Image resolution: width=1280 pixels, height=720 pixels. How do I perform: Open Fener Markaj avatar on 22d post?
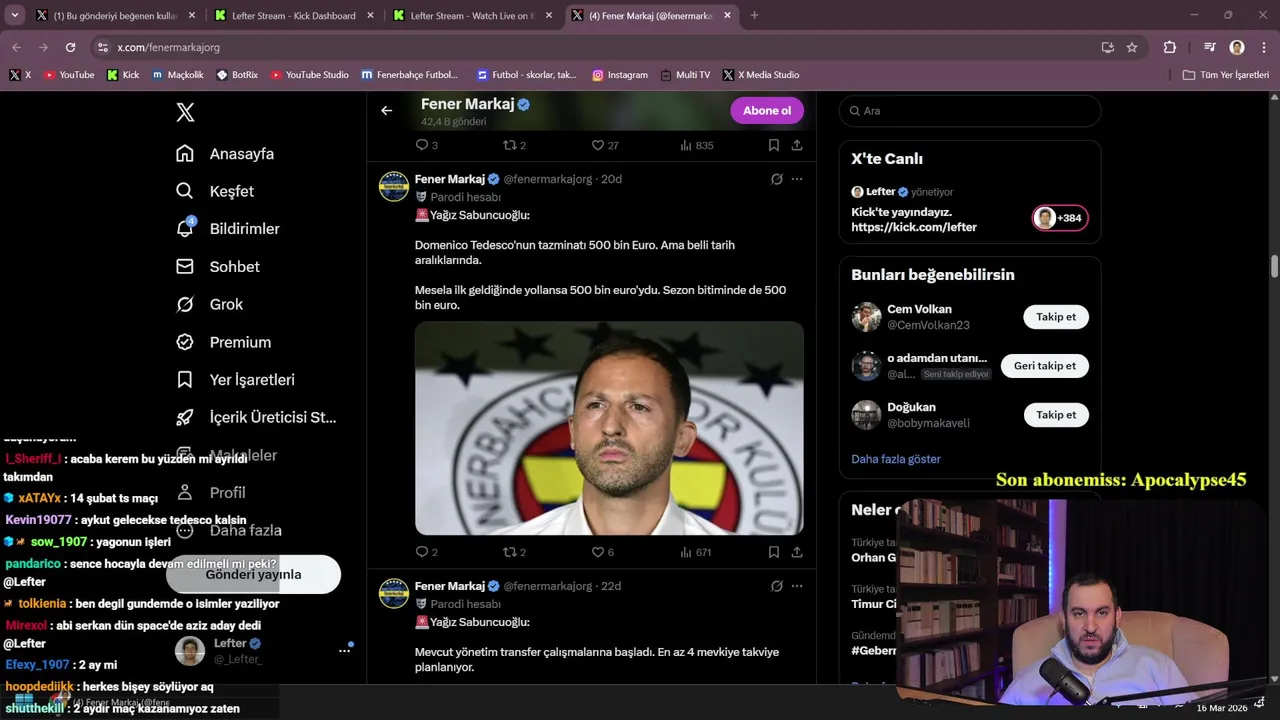tap(394, 593)
